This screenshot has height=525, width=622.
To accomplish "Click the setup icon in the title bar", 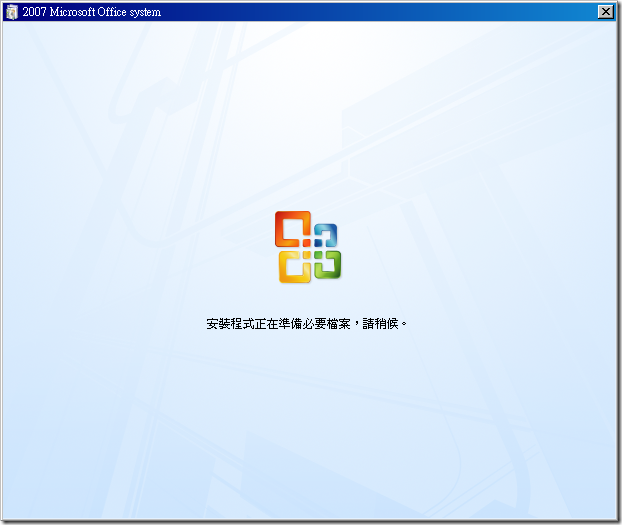I will click(x=12, y=12).
